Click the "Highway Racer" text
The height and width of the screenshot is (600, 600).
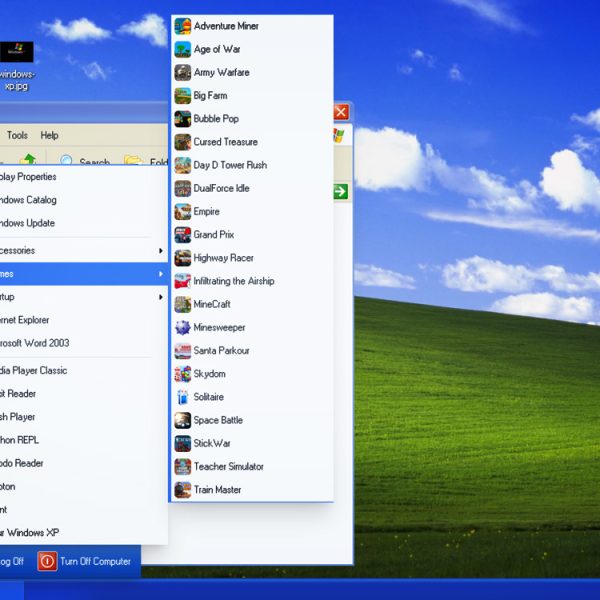coord(223,258)
